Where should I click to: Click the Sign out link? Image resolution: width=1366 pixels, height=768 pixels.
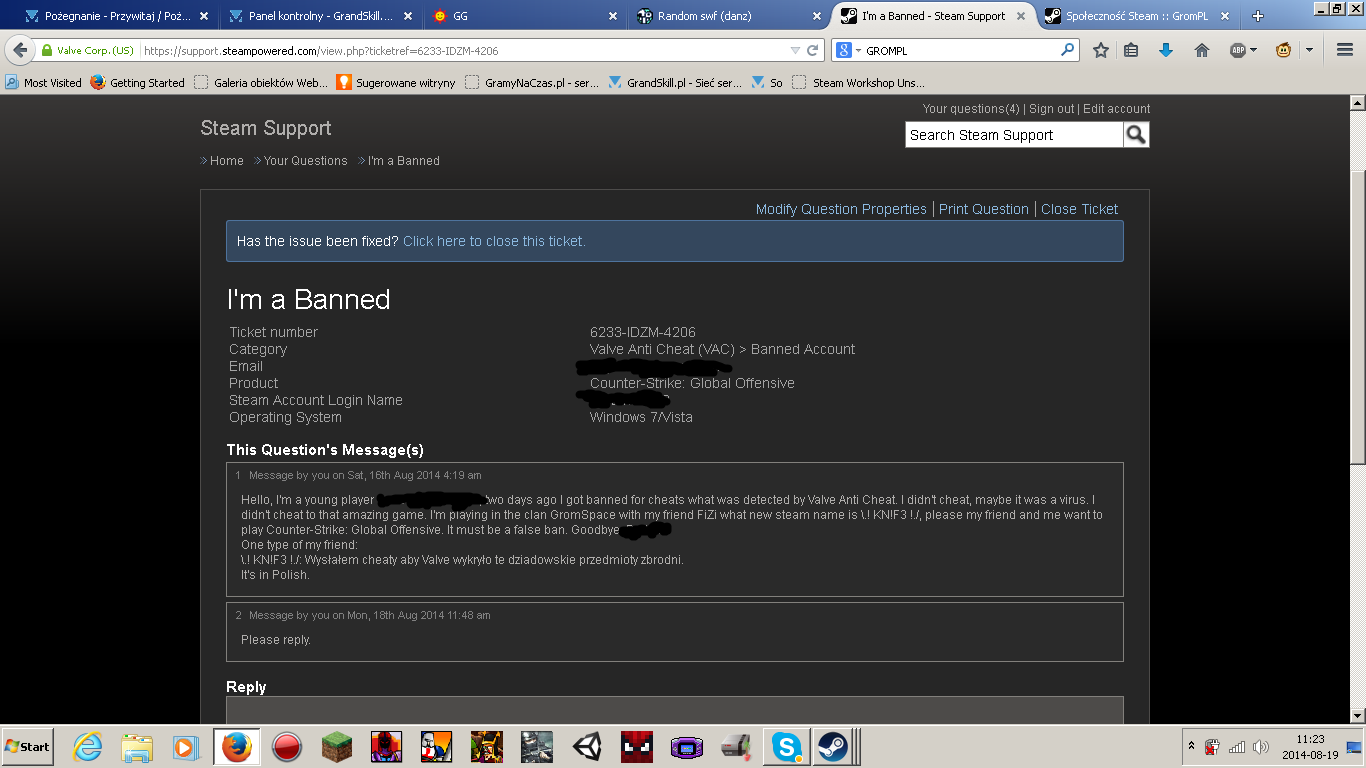[x=1051, y=109]
